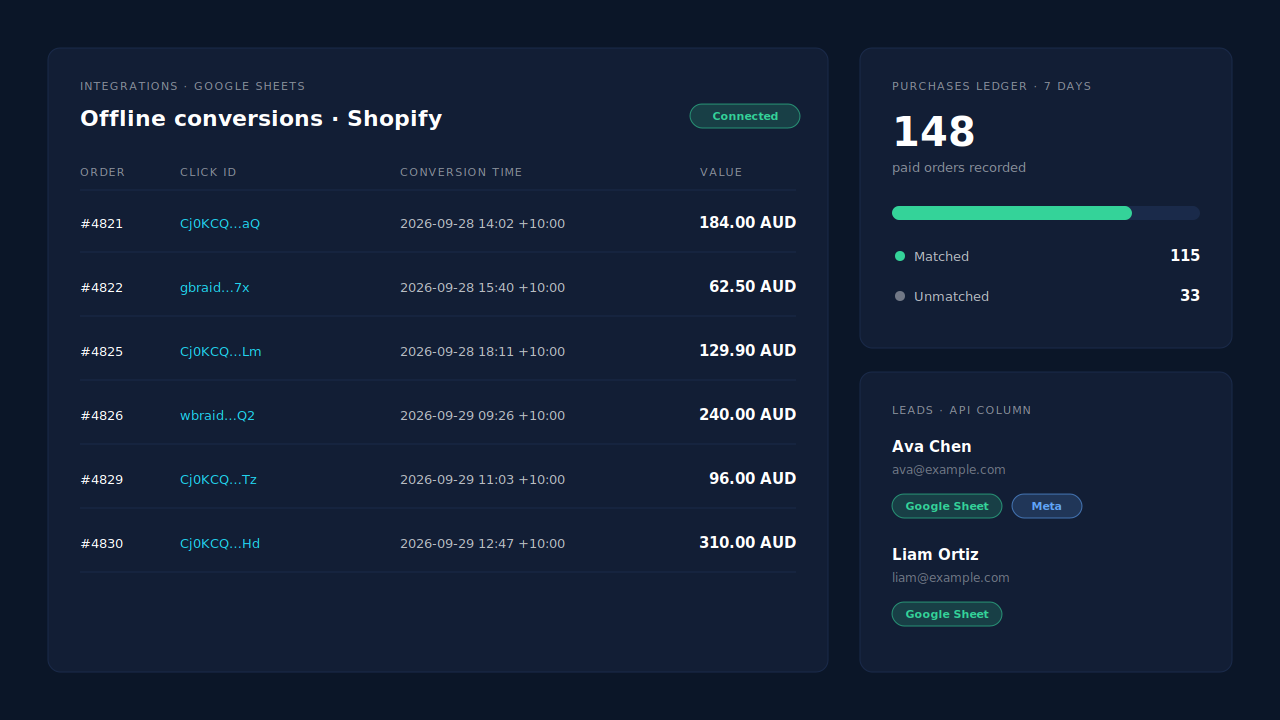Viewport: 1280px width, 720px height.
Task: Select order #4825 cell
Action: (102, 352)
